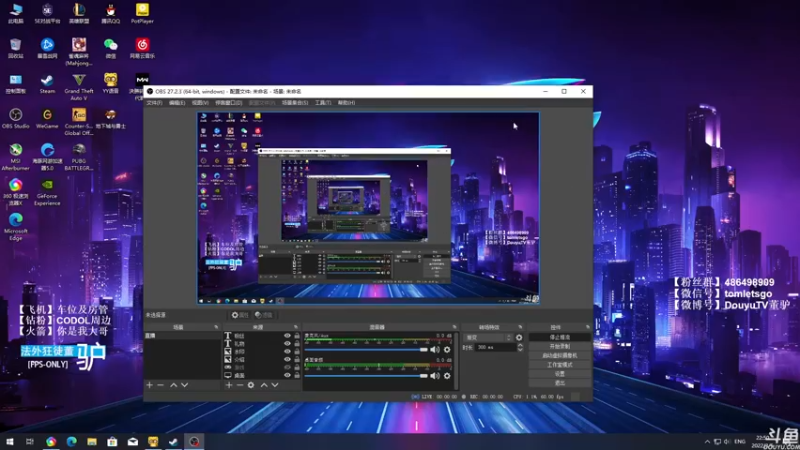Open Microsoft Edge from the taskbar
This screenshot has width=800, height=450.
71,441
